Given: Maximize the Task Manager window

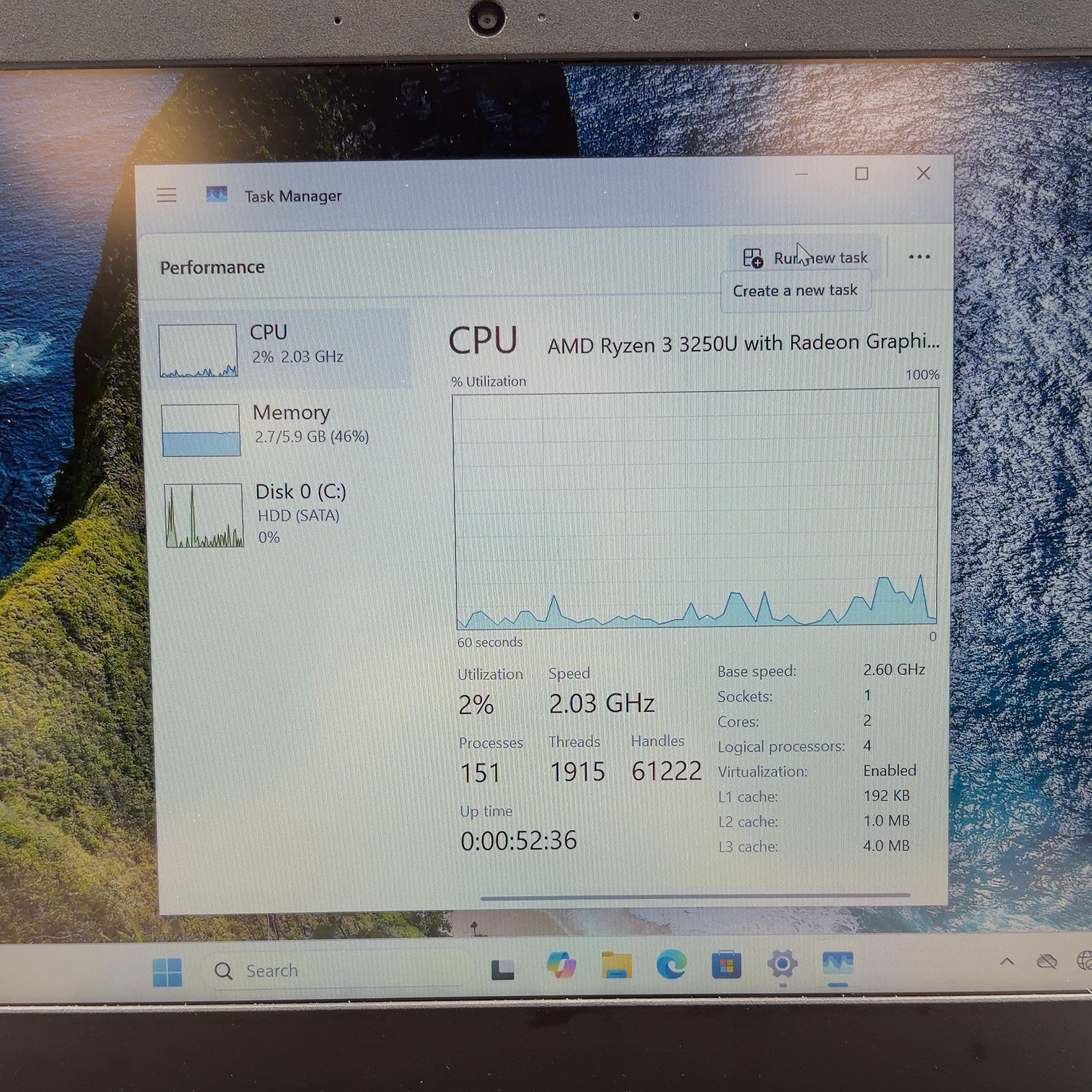Looking at the screenshot, I should 861,174.
